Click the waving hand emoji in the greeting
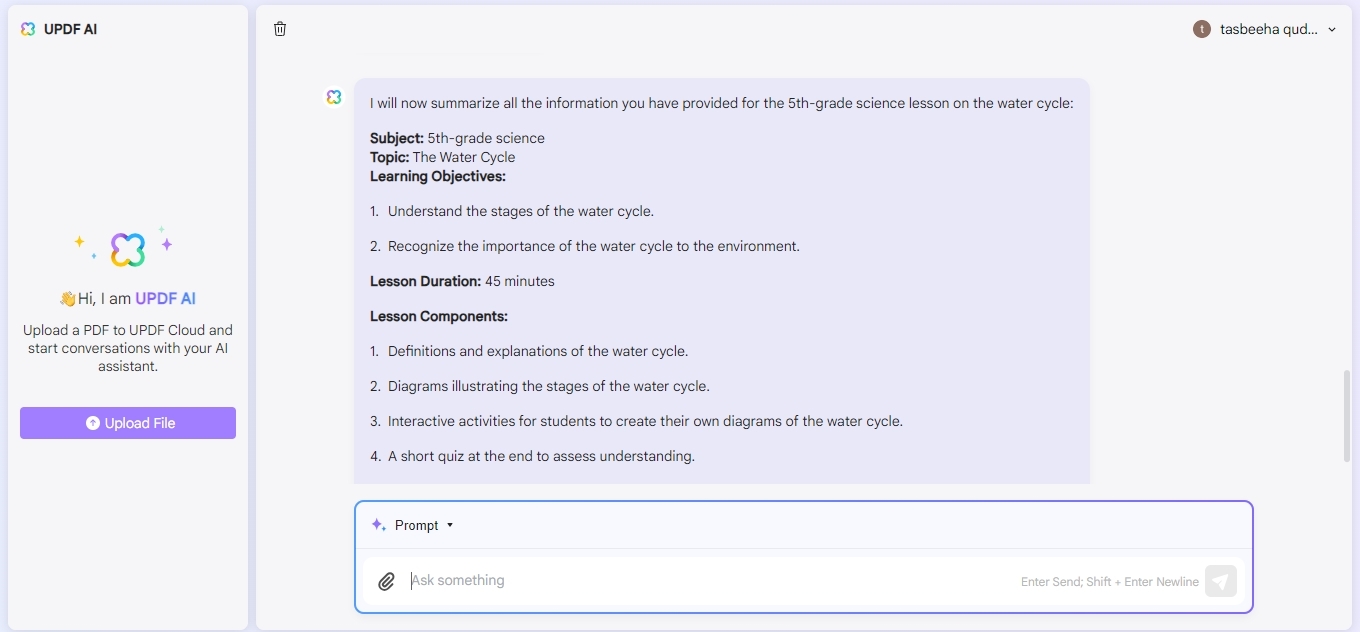 click(68, 297)
